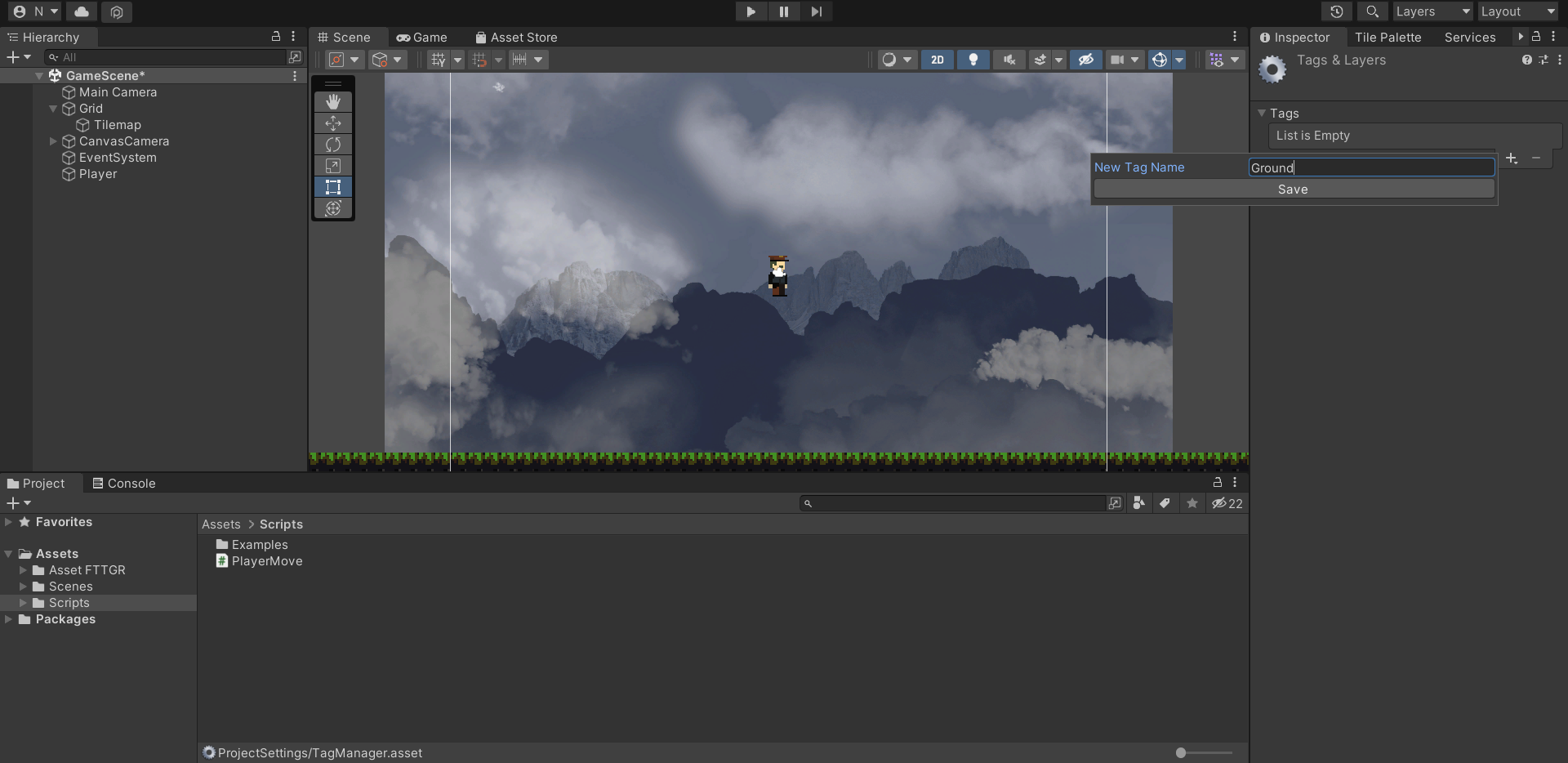The image size is (1568, 763).
Task: Click search by label icon in Project
Action: 1165,503
